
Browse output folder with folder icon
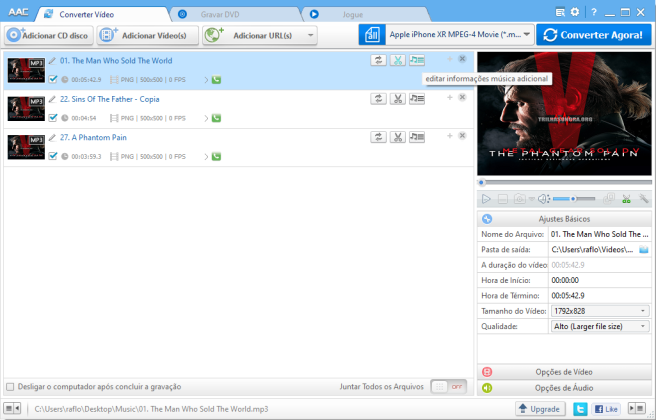[643, 250]
